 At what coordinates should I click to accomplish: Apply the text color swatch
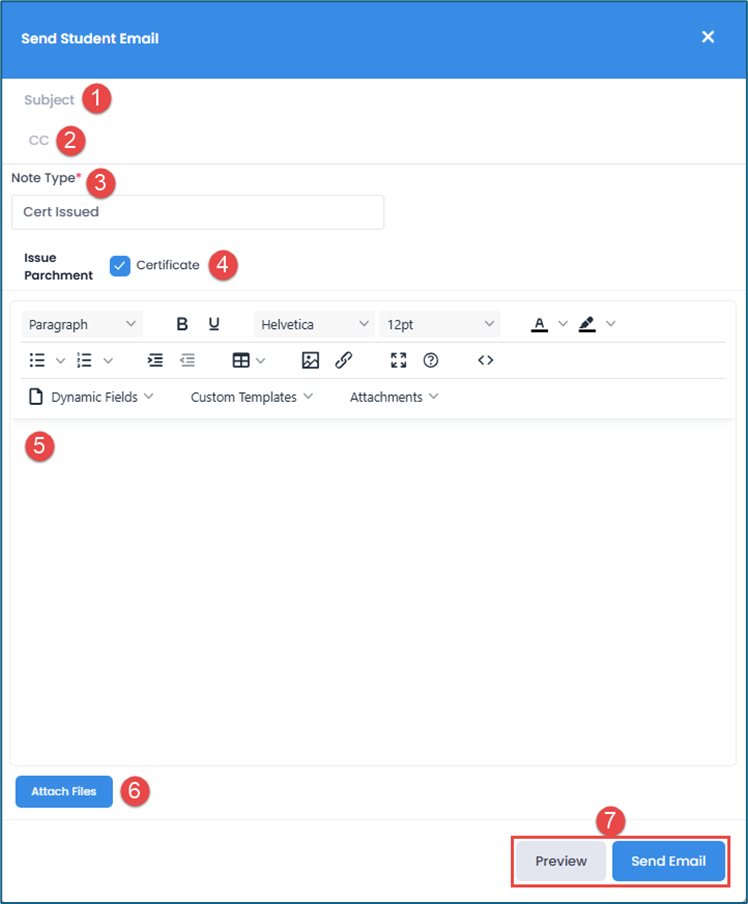pyautogui.click(x=539, y=324)
